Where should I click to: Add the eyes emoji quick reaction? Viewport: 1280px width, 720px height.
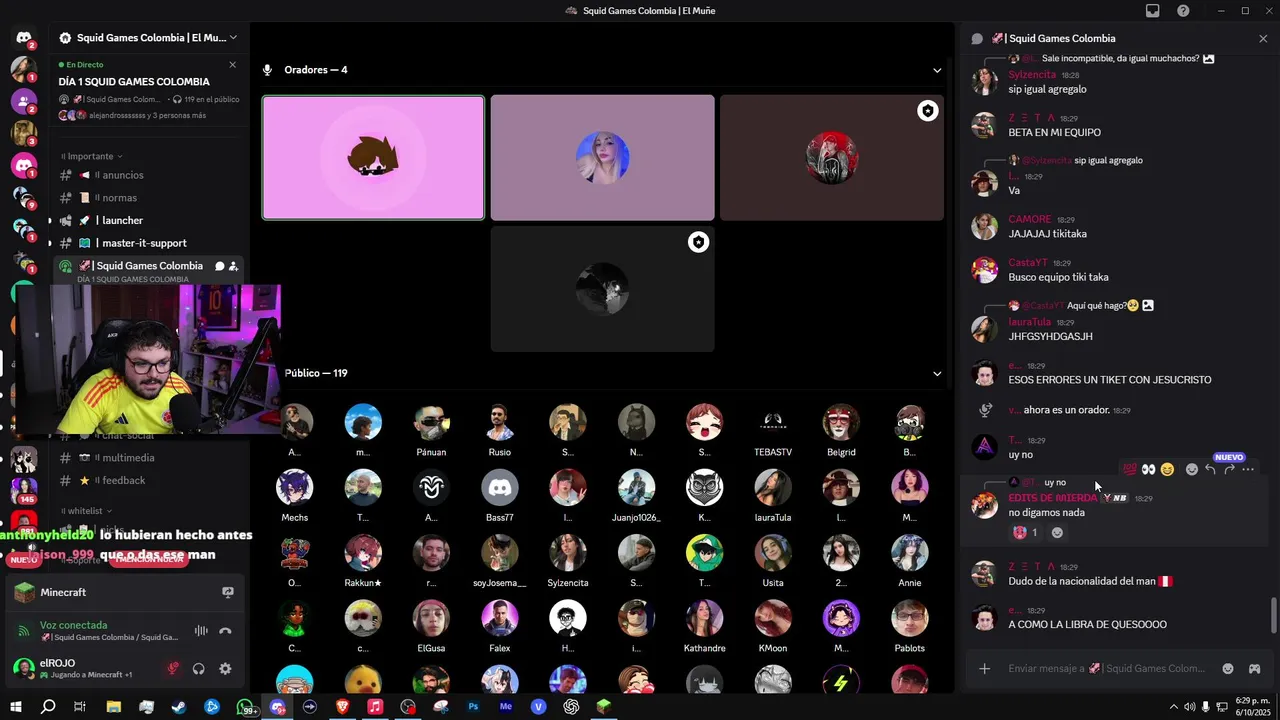1149,469
